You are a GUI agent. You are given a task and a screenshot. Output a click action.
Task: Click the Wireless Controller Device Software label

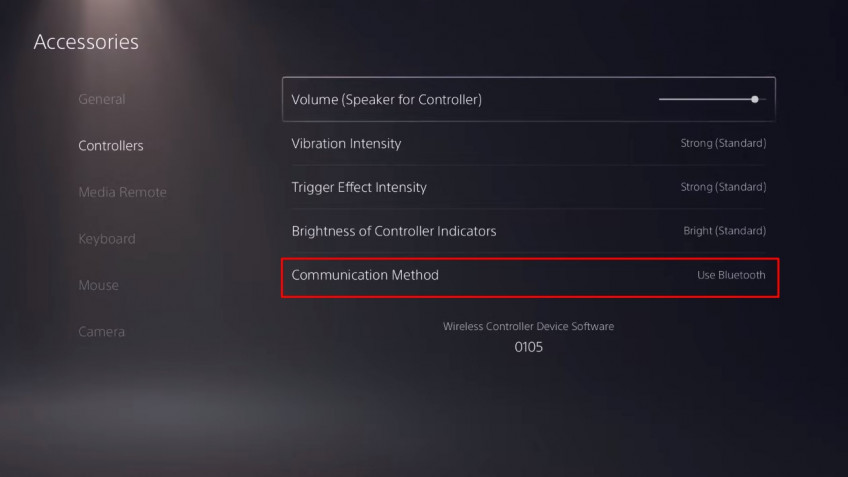tap(528, 326)
